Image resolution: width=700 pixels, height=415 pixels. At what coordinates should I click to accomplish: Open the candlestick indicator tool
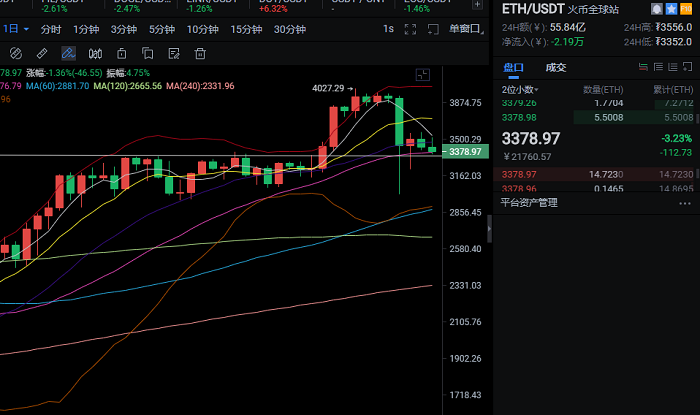click(x=94, y=53)
